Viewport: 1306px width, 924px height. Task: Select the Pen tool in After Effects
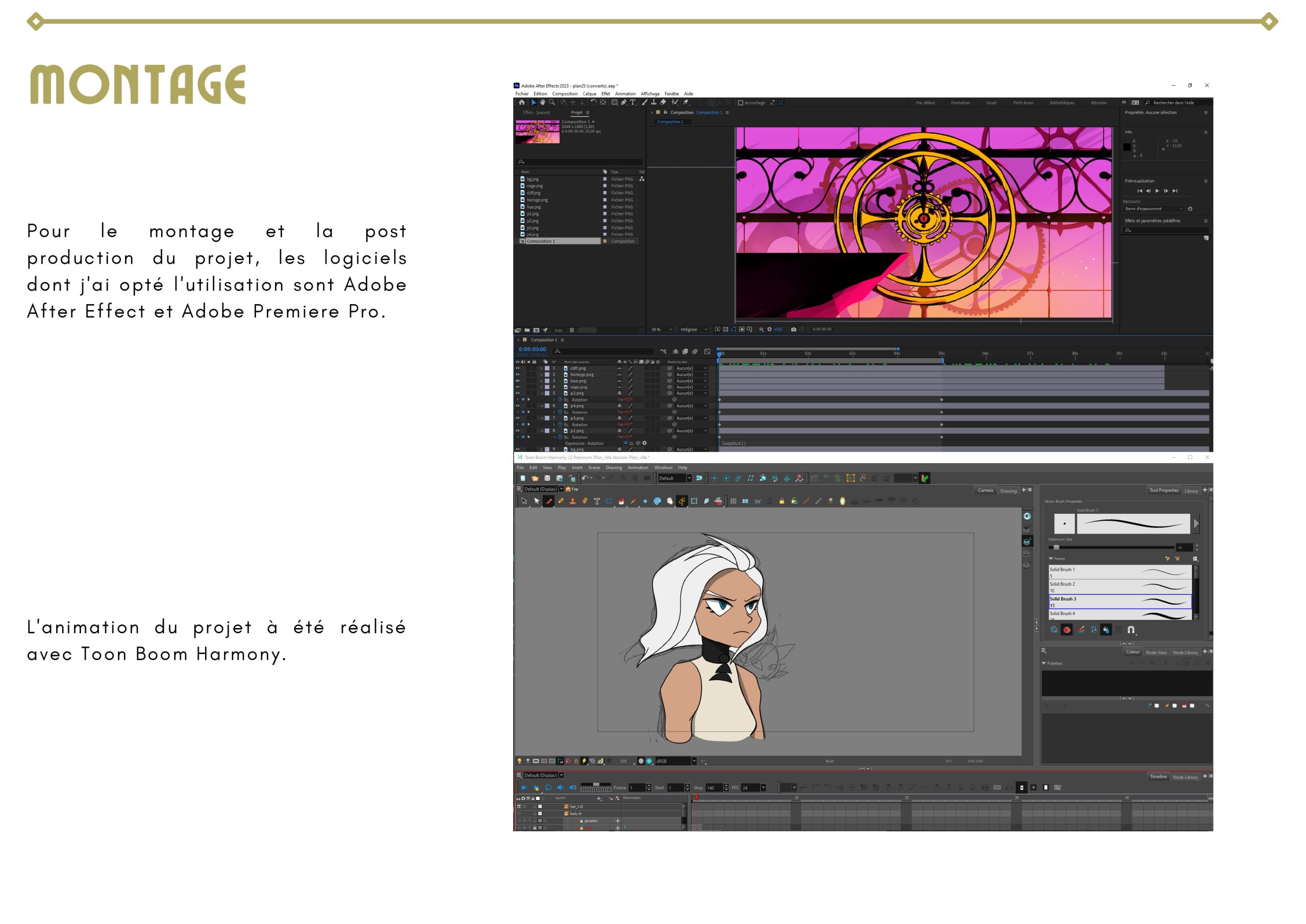[x=624, y=103]
